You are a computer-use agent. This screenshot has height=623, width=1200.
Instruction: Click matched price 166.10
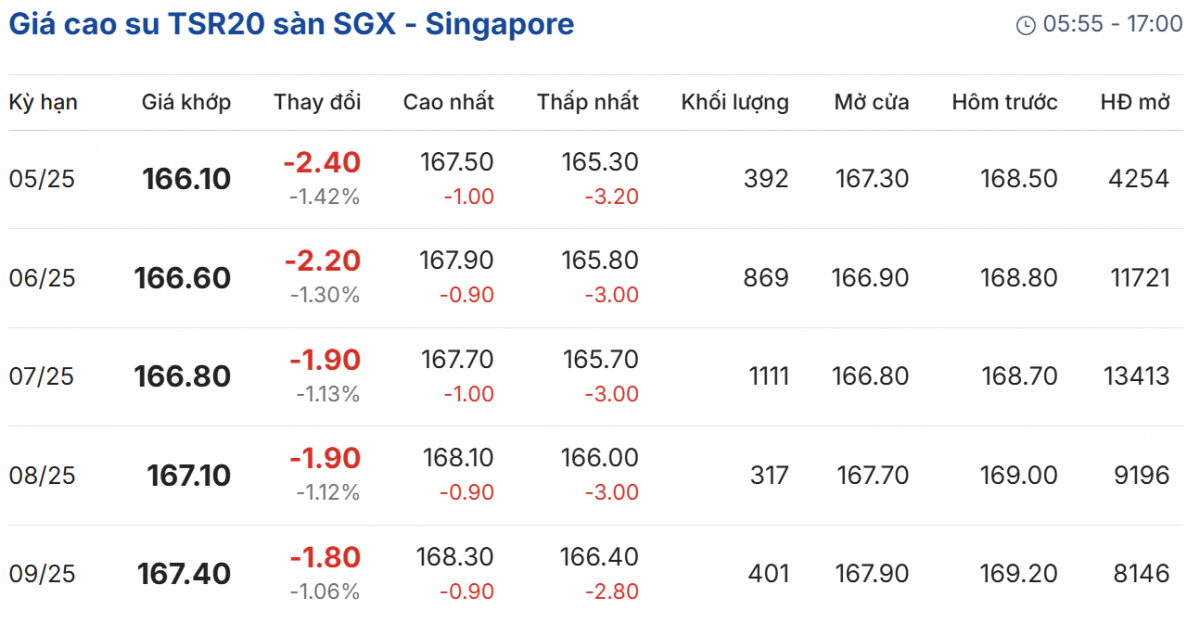(x=186, y=179)
